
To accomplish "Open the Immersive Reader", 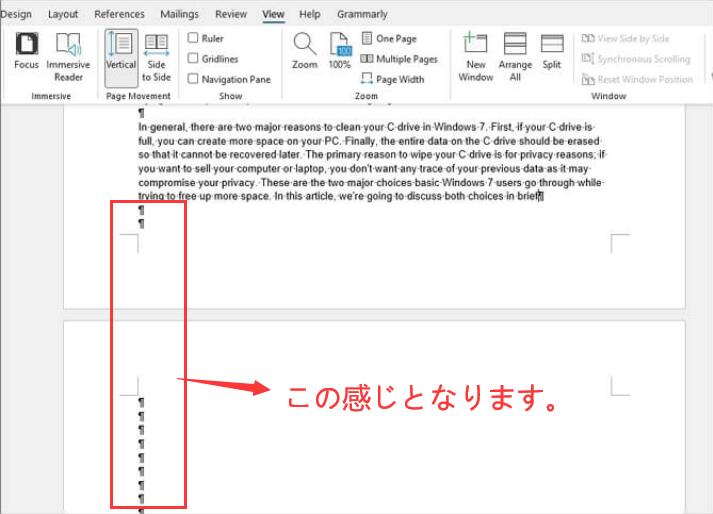I will [x=68, y=57].
